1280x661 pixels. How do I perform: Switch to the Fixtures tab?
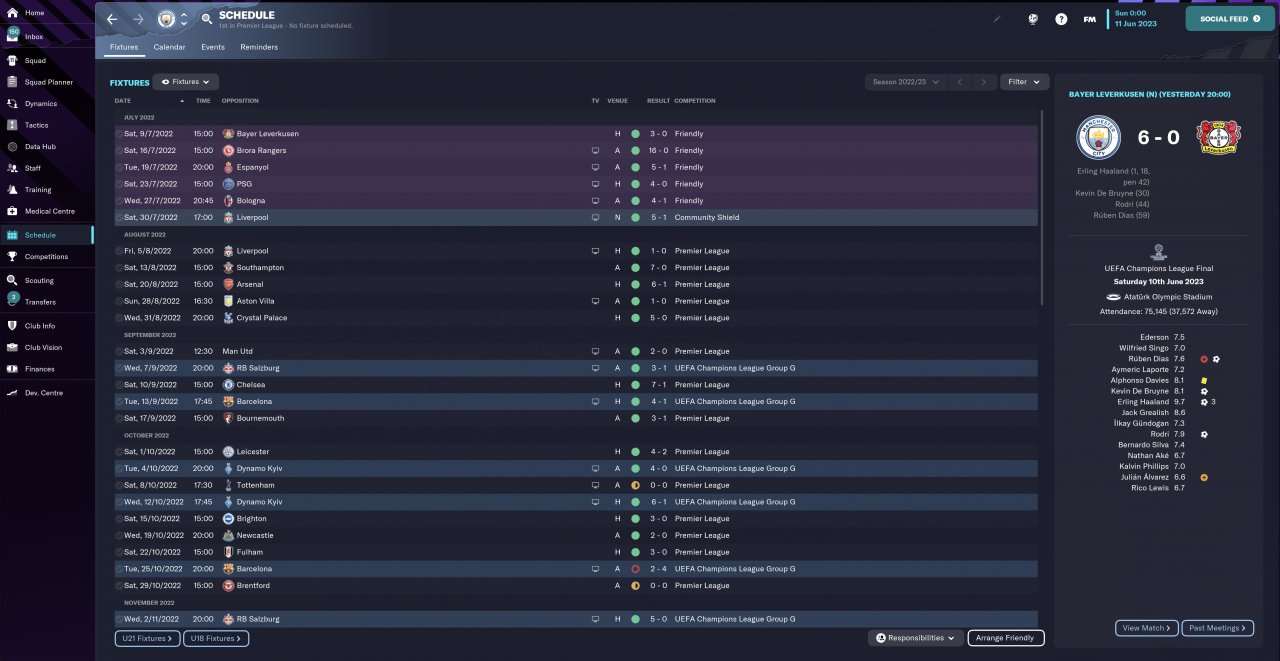tap(124, 47)
